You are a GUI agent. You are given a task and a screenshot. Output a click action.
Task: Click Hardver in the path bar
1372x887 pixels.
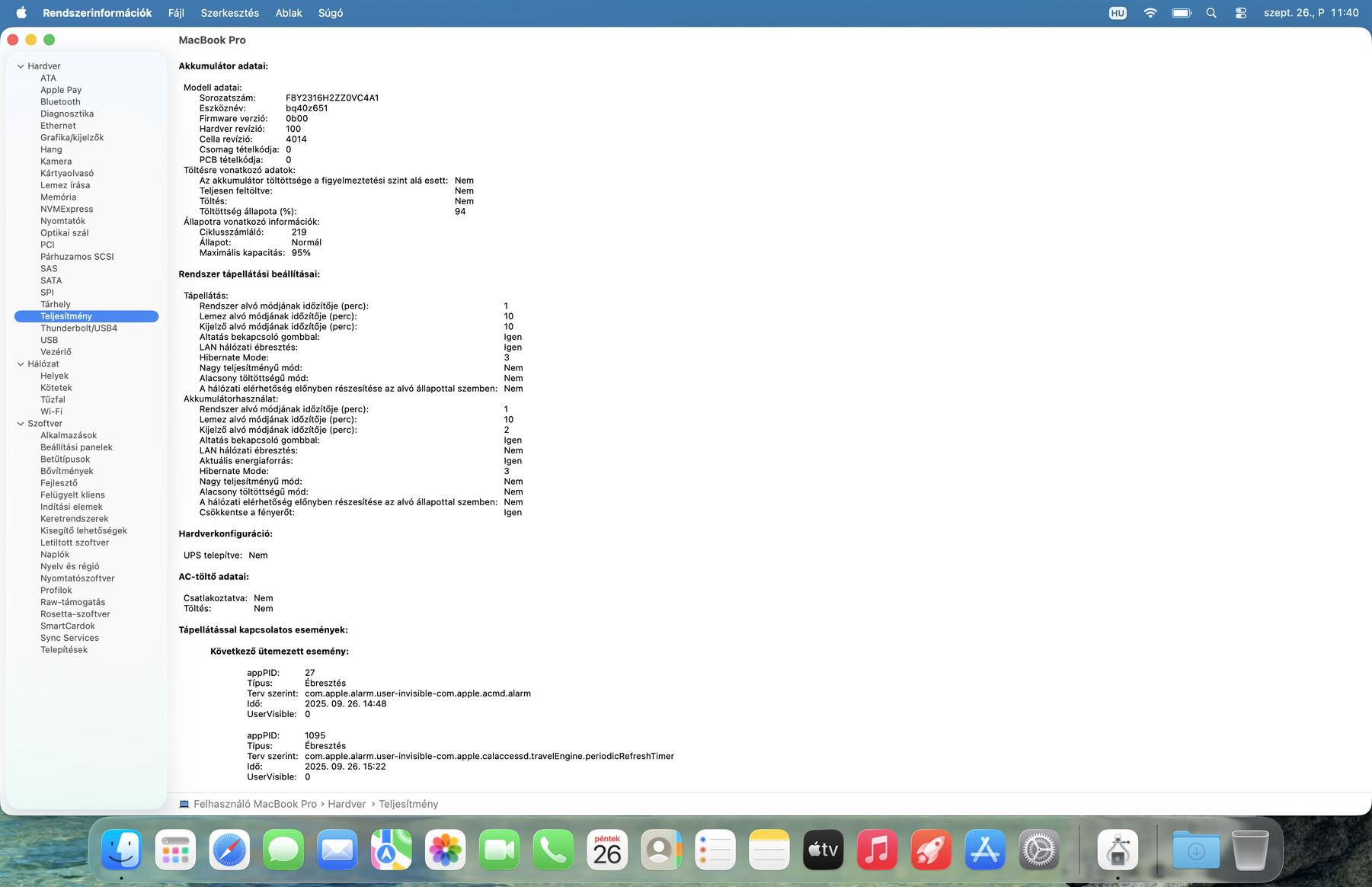[x=347, y=804]
